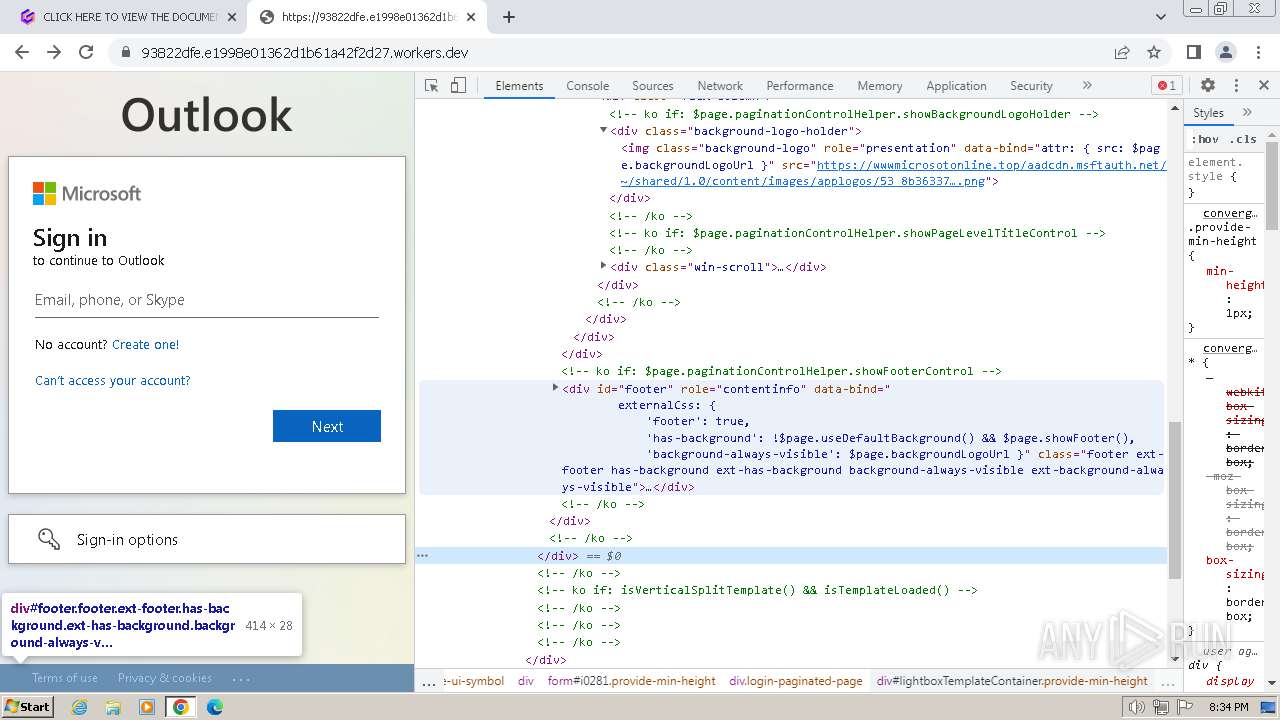Launch Internet Explorer from taskbar
Screen dimensions: 1280x720
pos(79,707)
